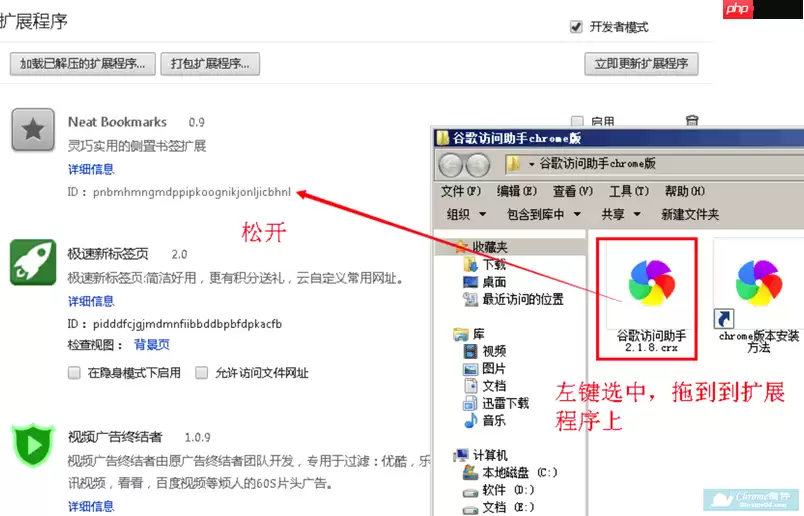Click the php logo at top right
This screenshot has height=516, width=804.
tap(737, 9)
